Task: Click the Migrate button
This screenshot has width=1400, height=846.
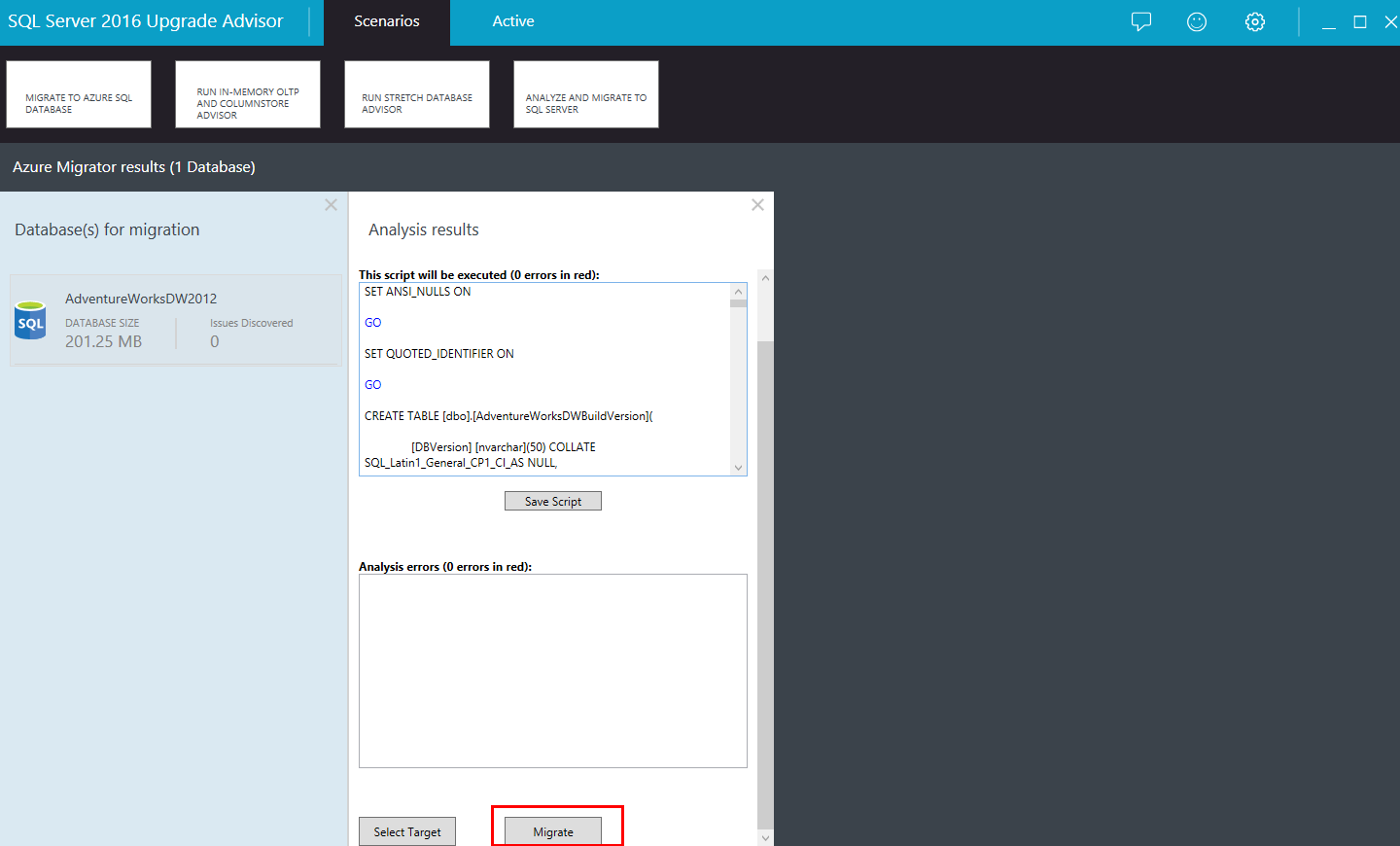Action: coord(553,831)
